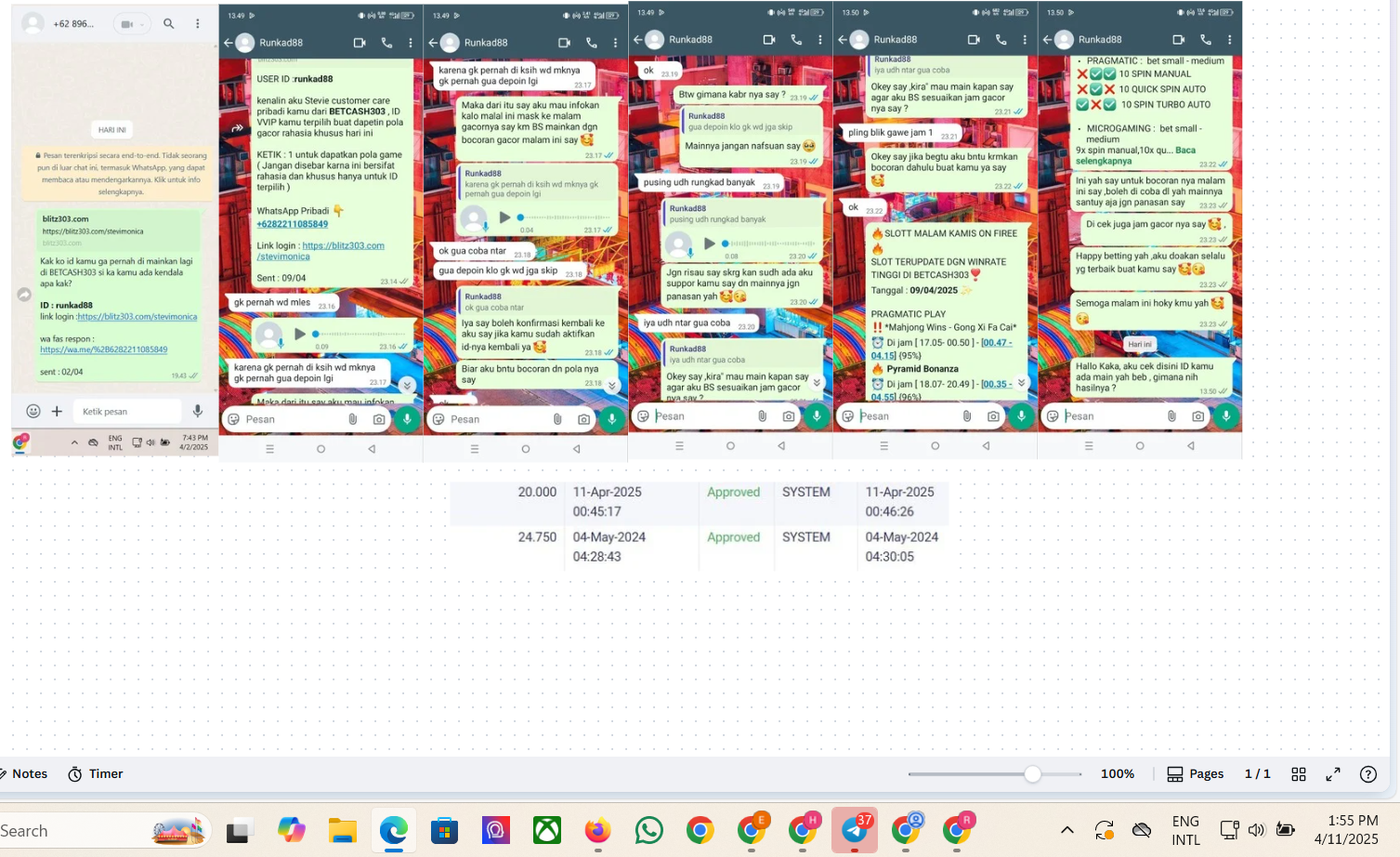Click microphone icon next to Ketik pesan
Viewport: 1400px width, 857px height.
coord(198,411)
